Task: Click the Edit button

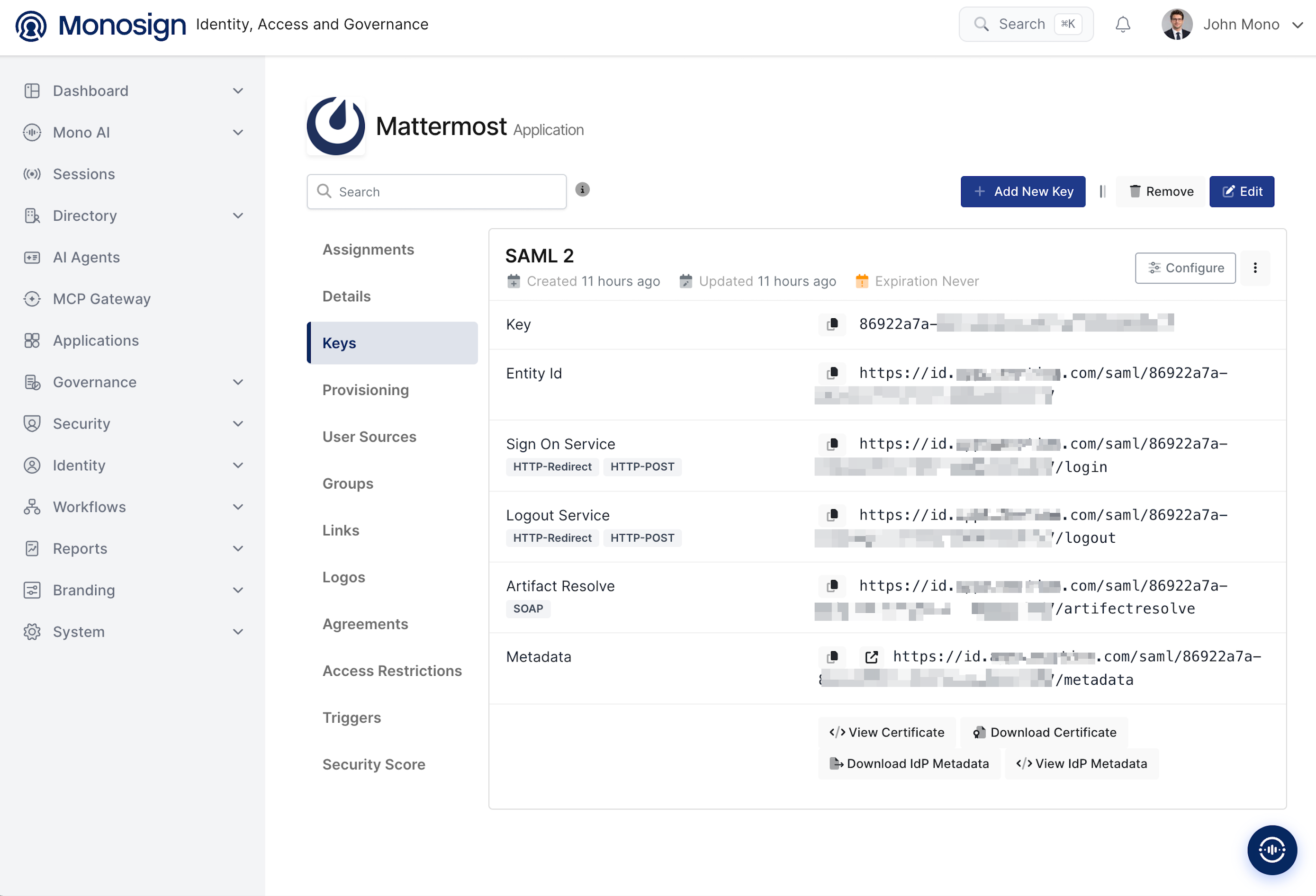Action: [1242, 191]
